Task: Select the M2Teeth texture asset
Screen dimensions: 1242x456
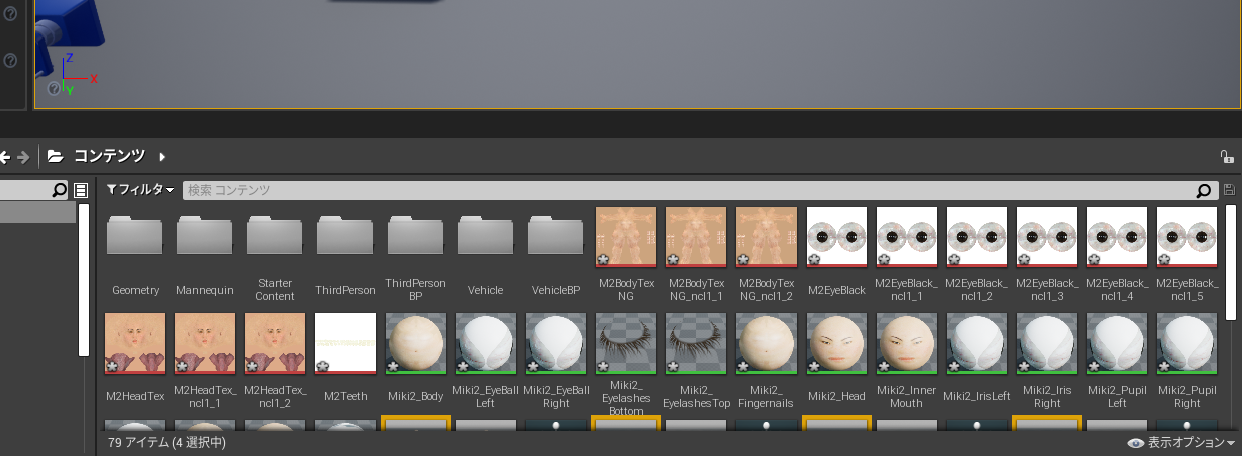Action: [x=345, y=343]
